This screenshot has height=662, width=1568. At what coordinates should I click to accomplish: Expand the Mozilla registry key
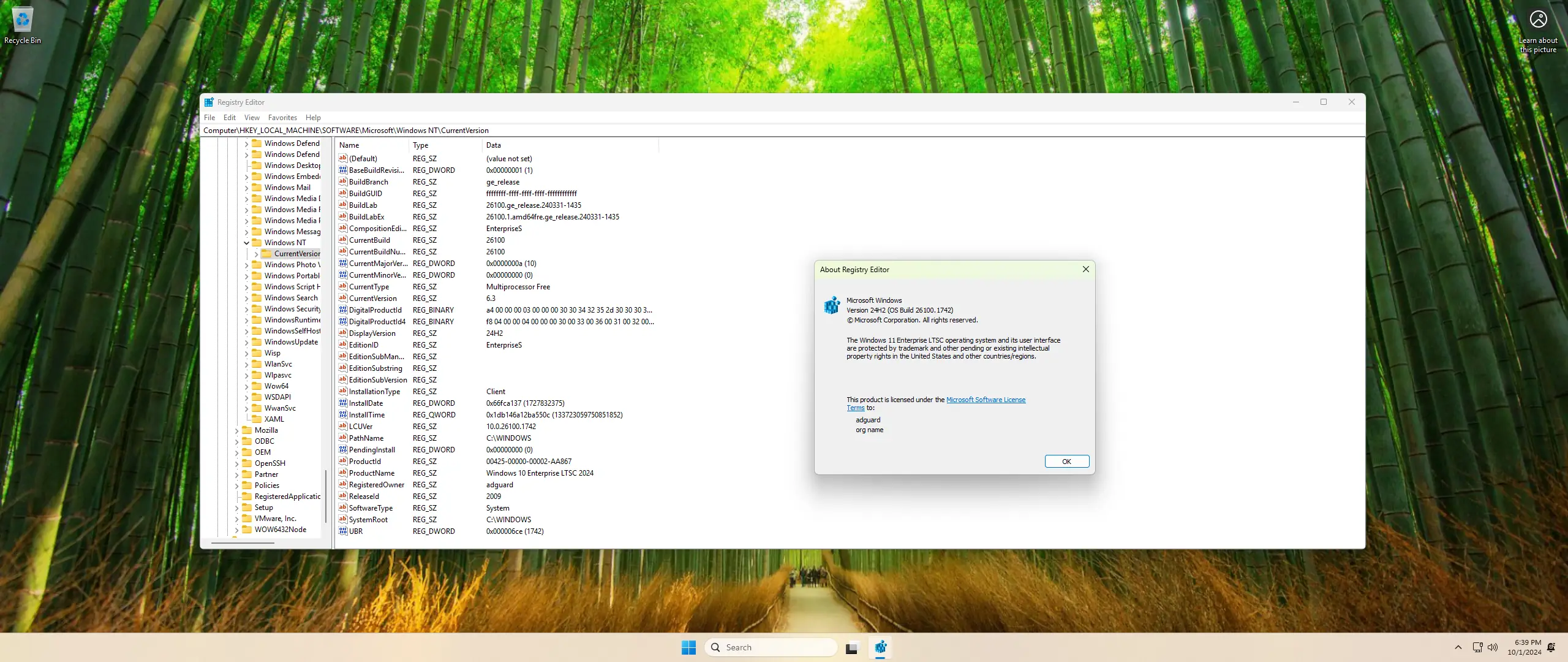236,430
